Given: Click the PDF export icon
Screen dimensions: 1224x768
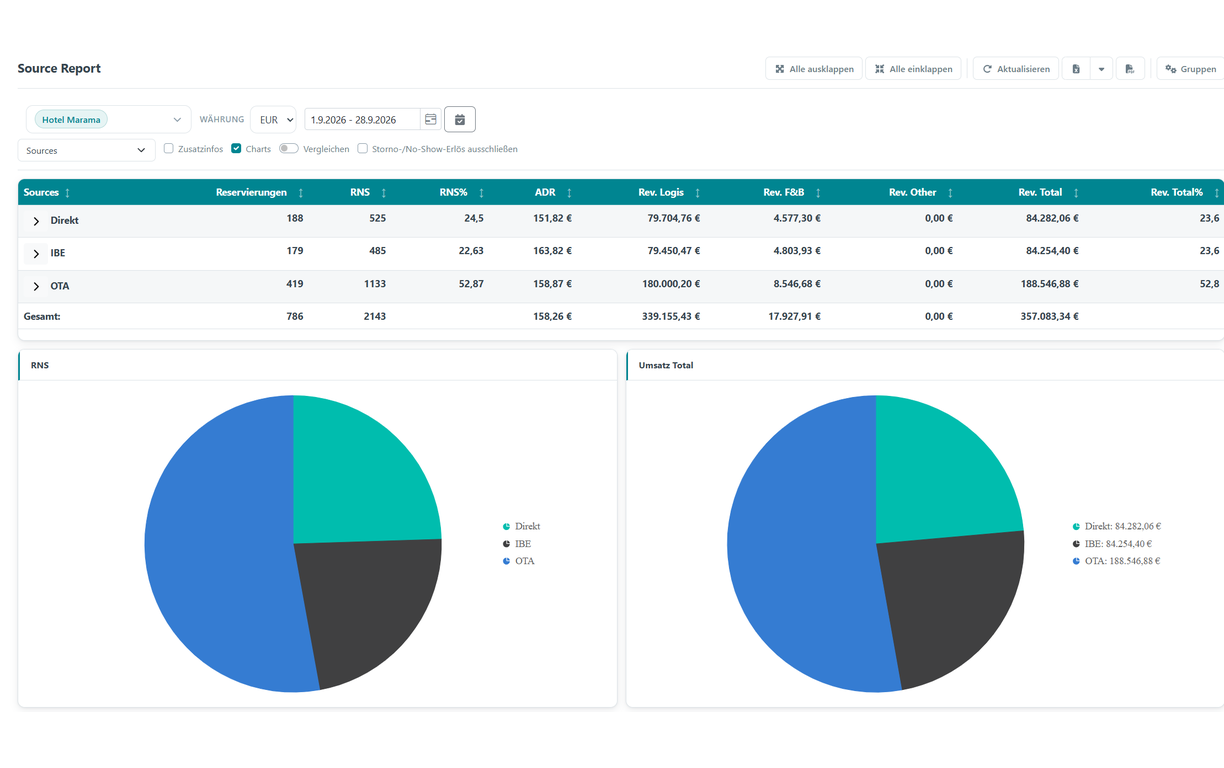Looking at the screenshot, I should tap(1129, 69).
